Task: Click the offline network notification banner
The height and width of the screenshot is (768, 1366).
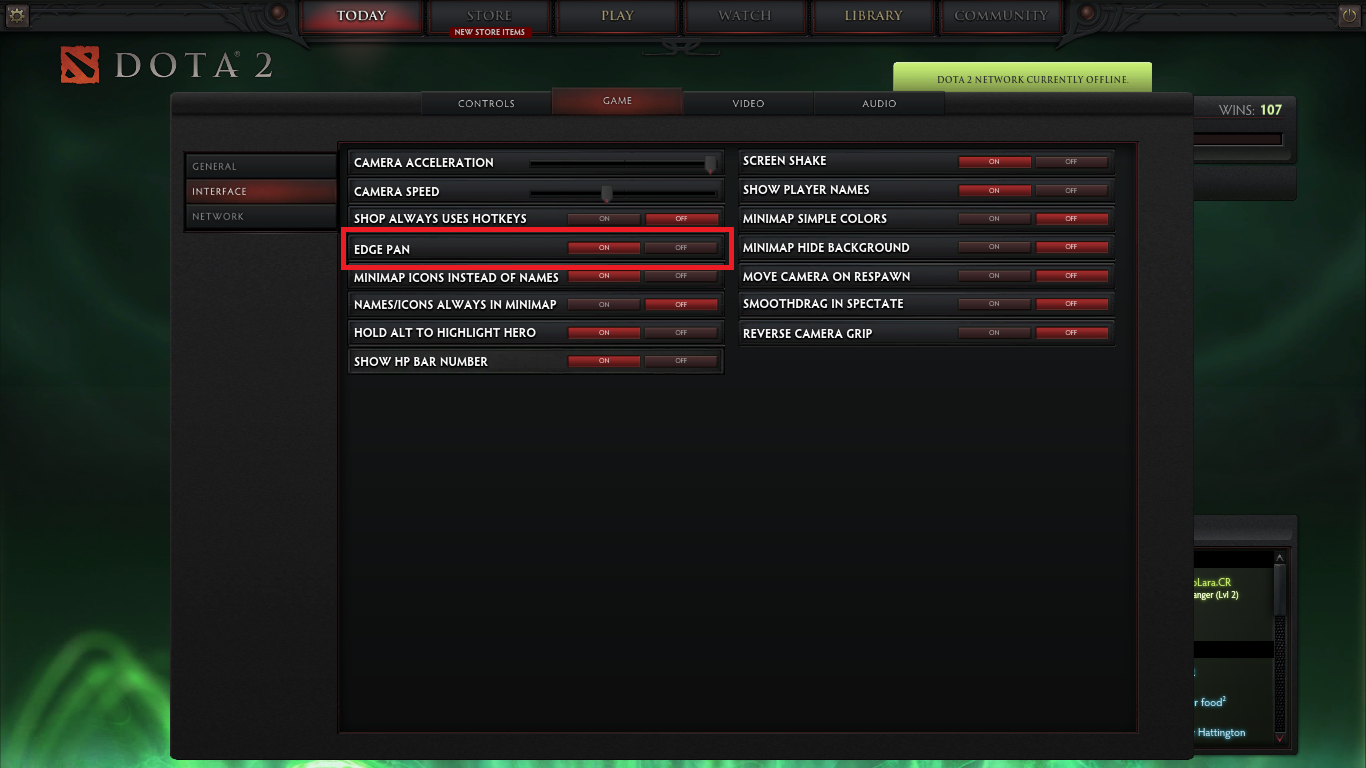Action: point(1022,78)
